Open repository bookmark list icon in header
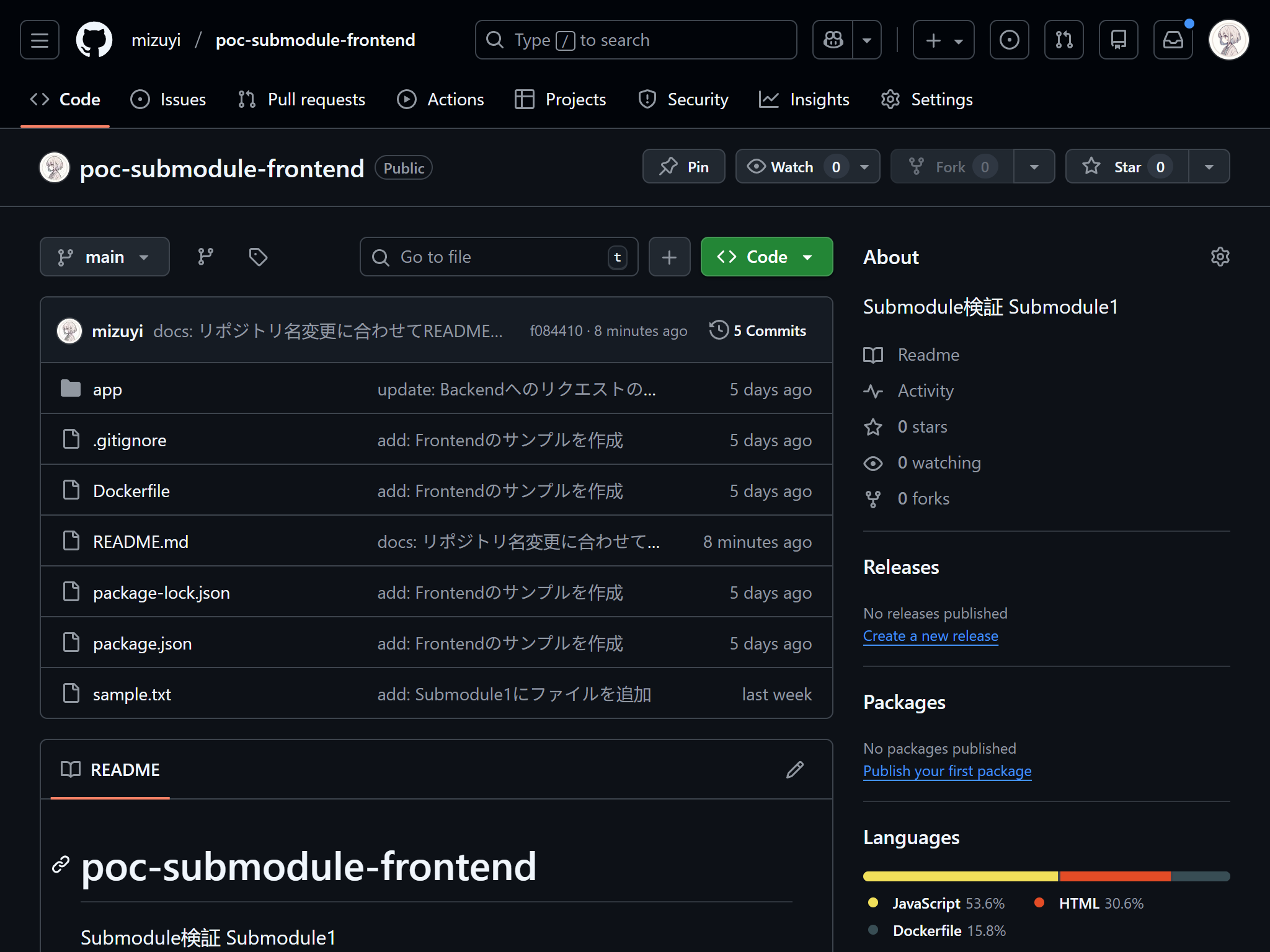Viewport: 1270px width, 952px height. coord(1119,39)
